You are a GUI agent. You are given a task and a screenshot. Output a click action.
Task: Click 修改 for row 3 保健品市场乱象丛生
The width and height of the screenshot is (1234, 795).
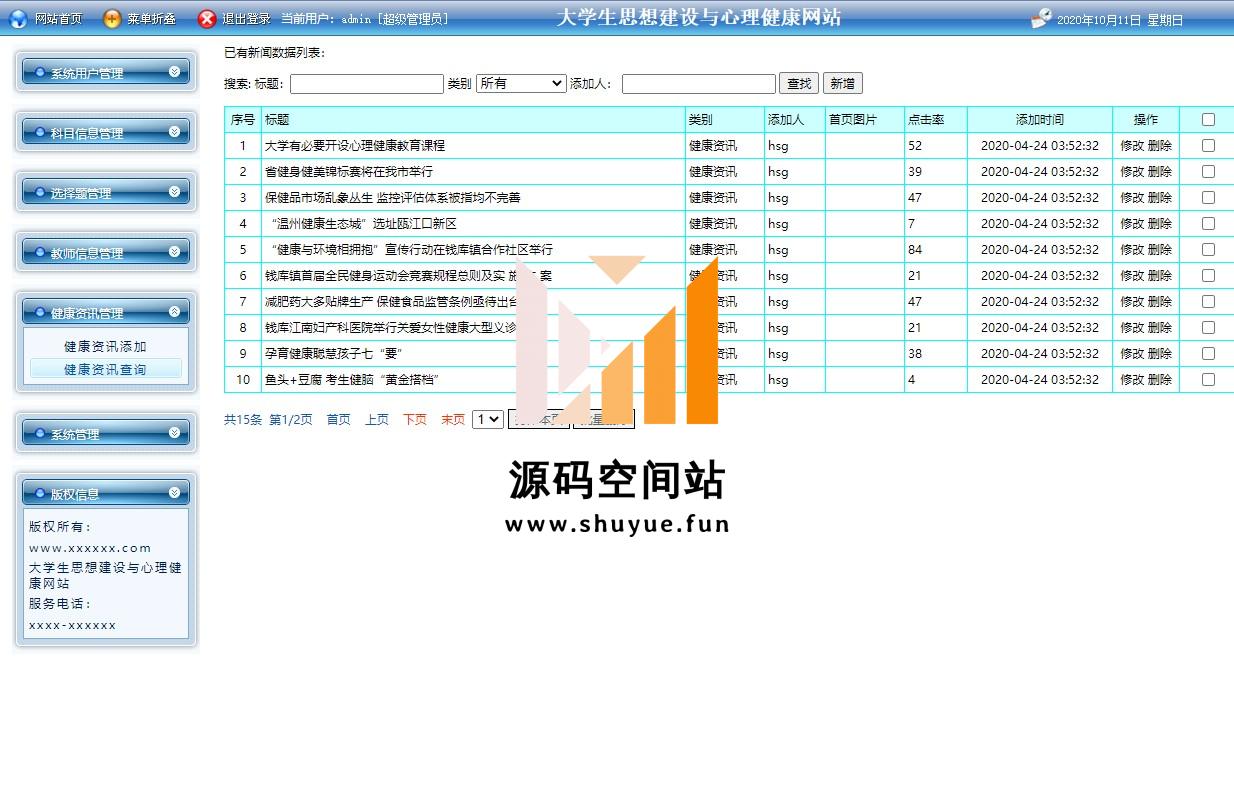click(x=1132, y=197)
